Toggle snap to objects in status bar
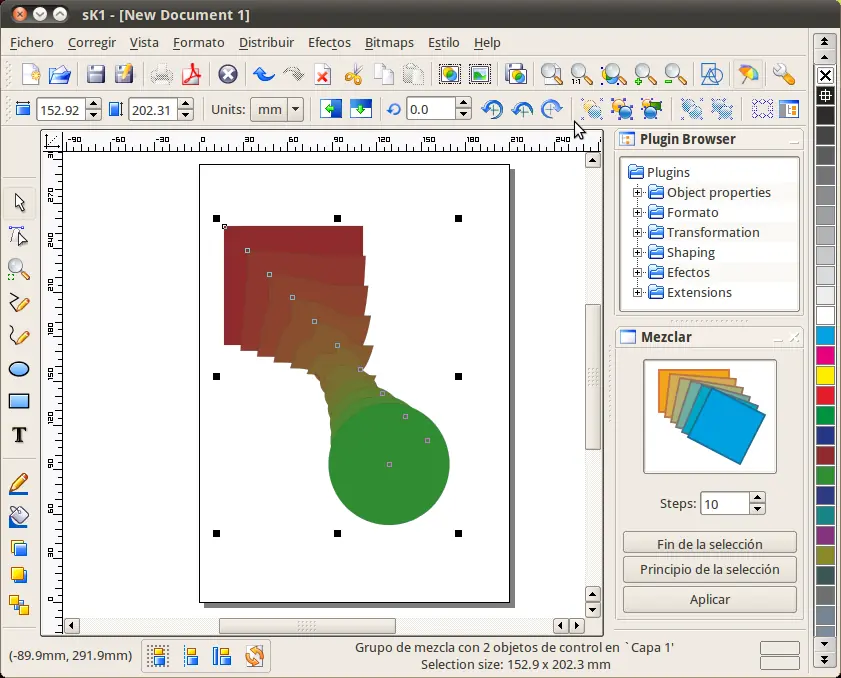The width and height of the screenshot is (841, 678). (x=222, y=656)
